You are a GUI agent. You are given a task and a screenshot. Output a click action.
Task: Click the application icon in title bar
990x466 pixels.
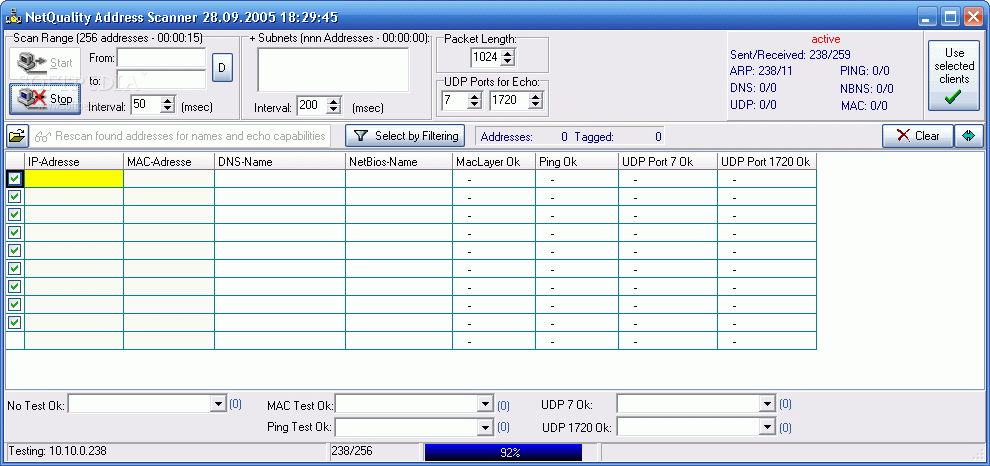14,16
